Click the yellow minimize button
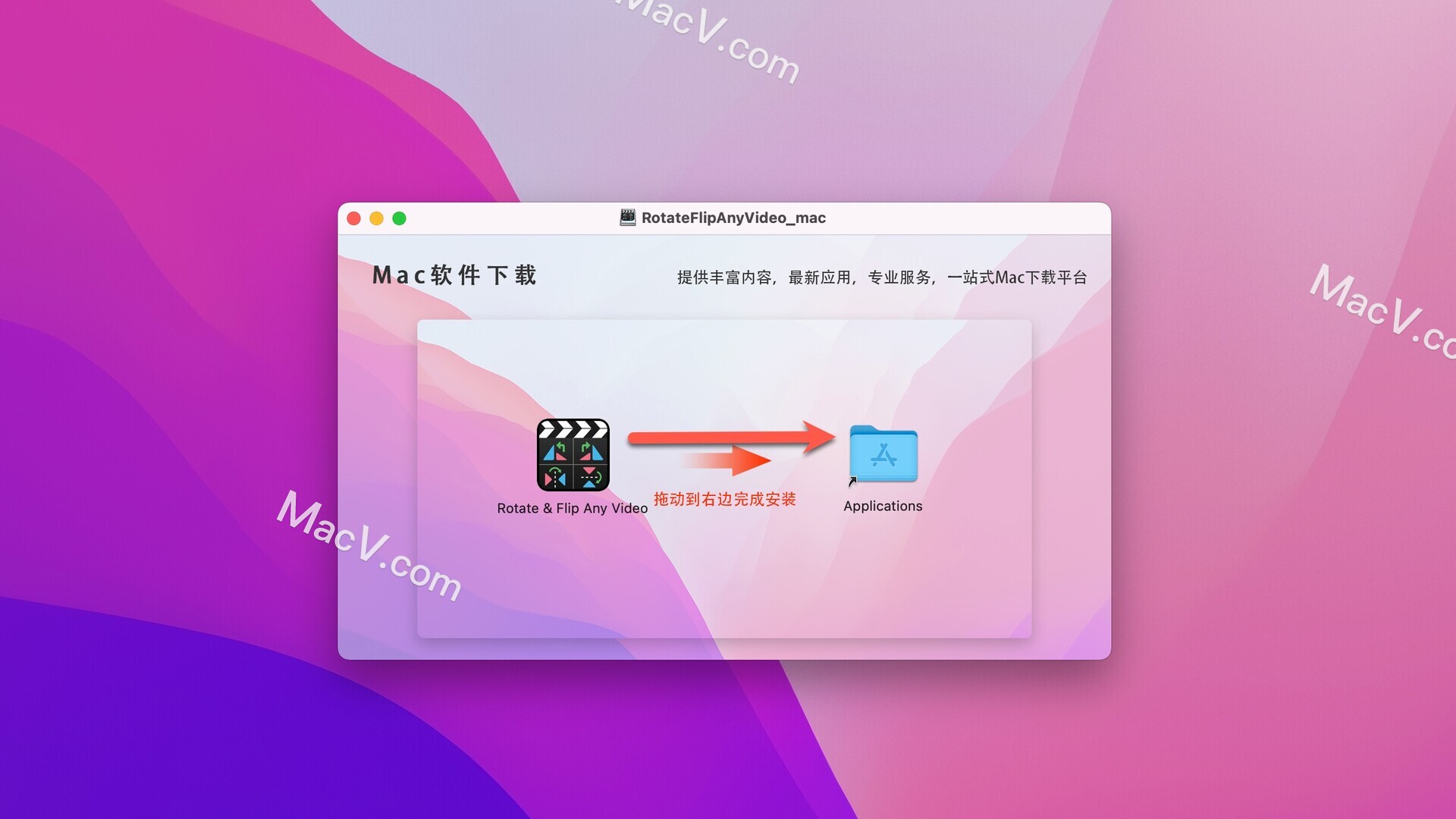The height and width of the screenshot is (819, 1456). point(376,219)
